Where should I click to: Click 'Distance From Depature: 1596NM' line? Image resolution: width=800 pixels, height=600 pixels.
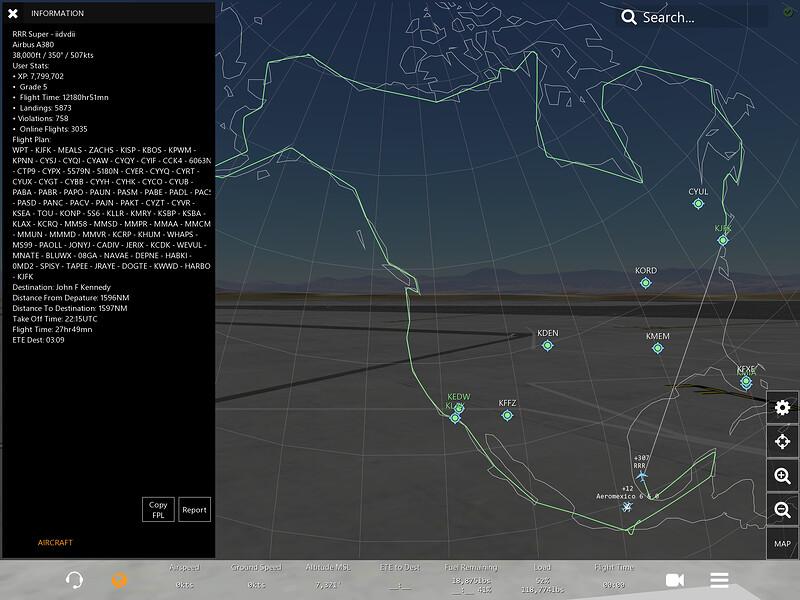point(70,297)
